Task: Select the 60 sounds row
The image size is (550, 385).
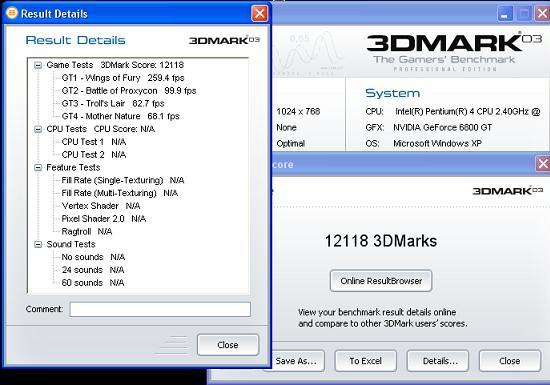Action: coord(93,283)
